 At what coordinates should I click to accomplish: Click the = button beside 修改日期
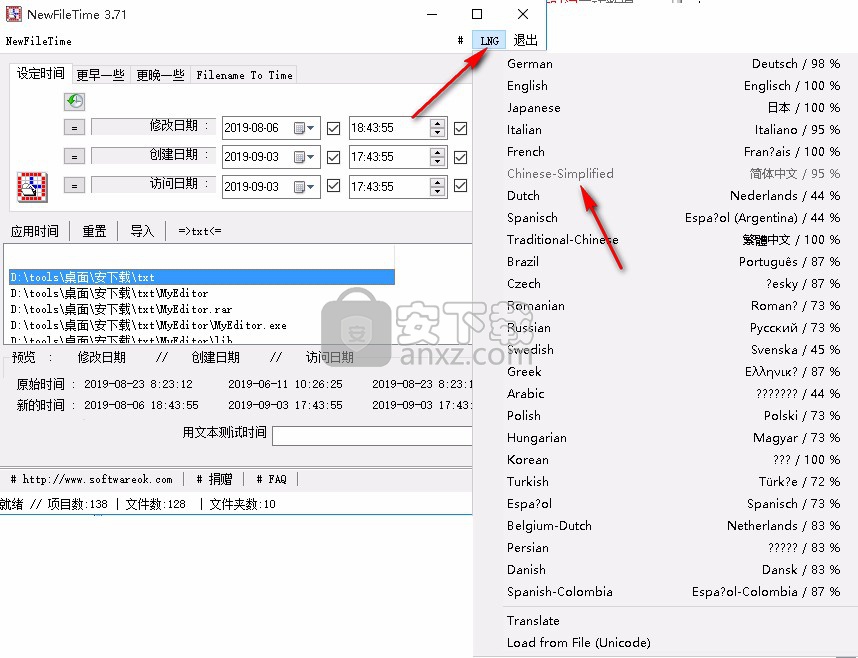tap(74, 128)
